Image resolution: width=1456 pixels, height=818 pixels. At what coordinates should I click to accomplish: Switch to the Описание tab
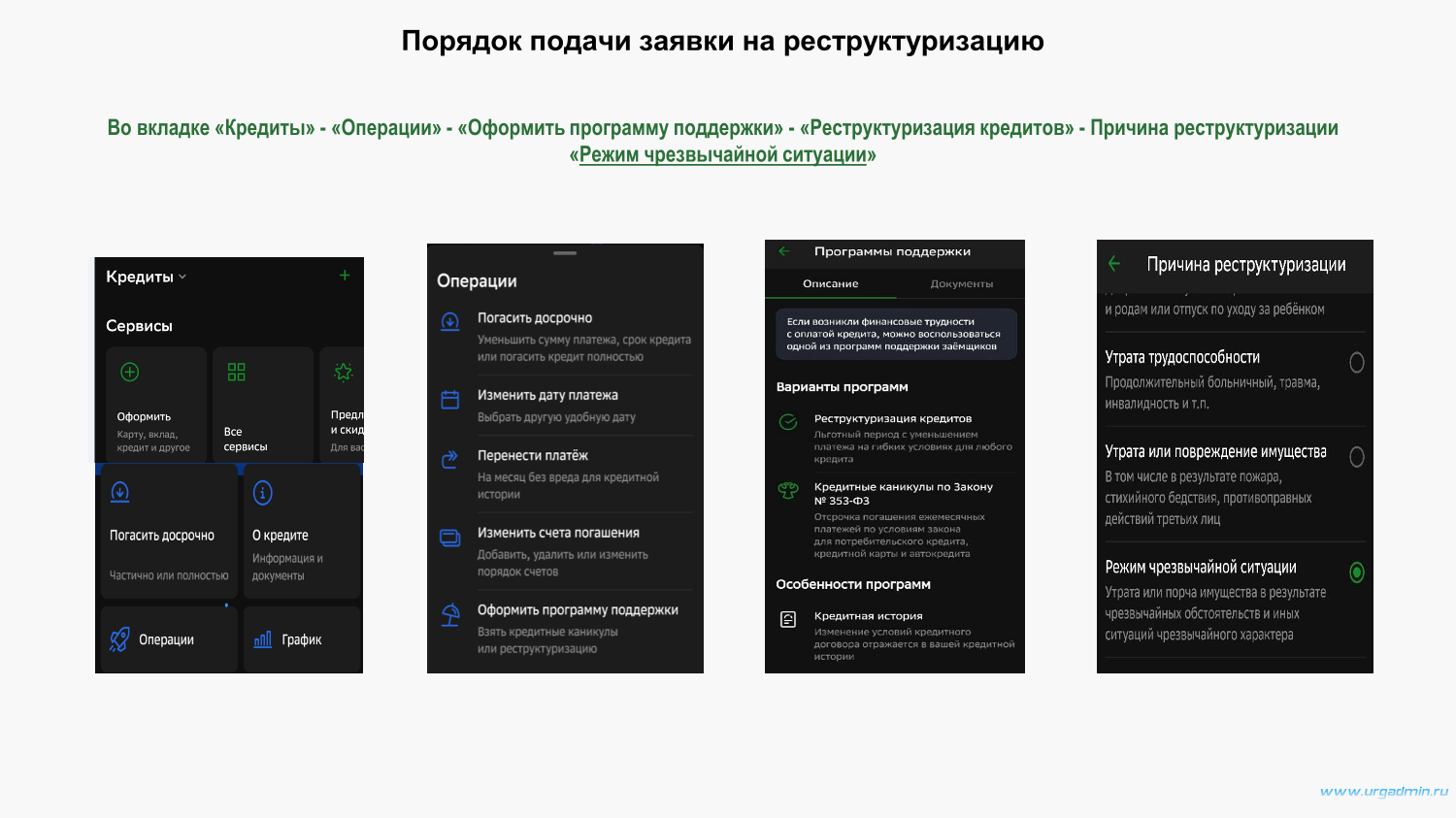[x=830, y=283]
